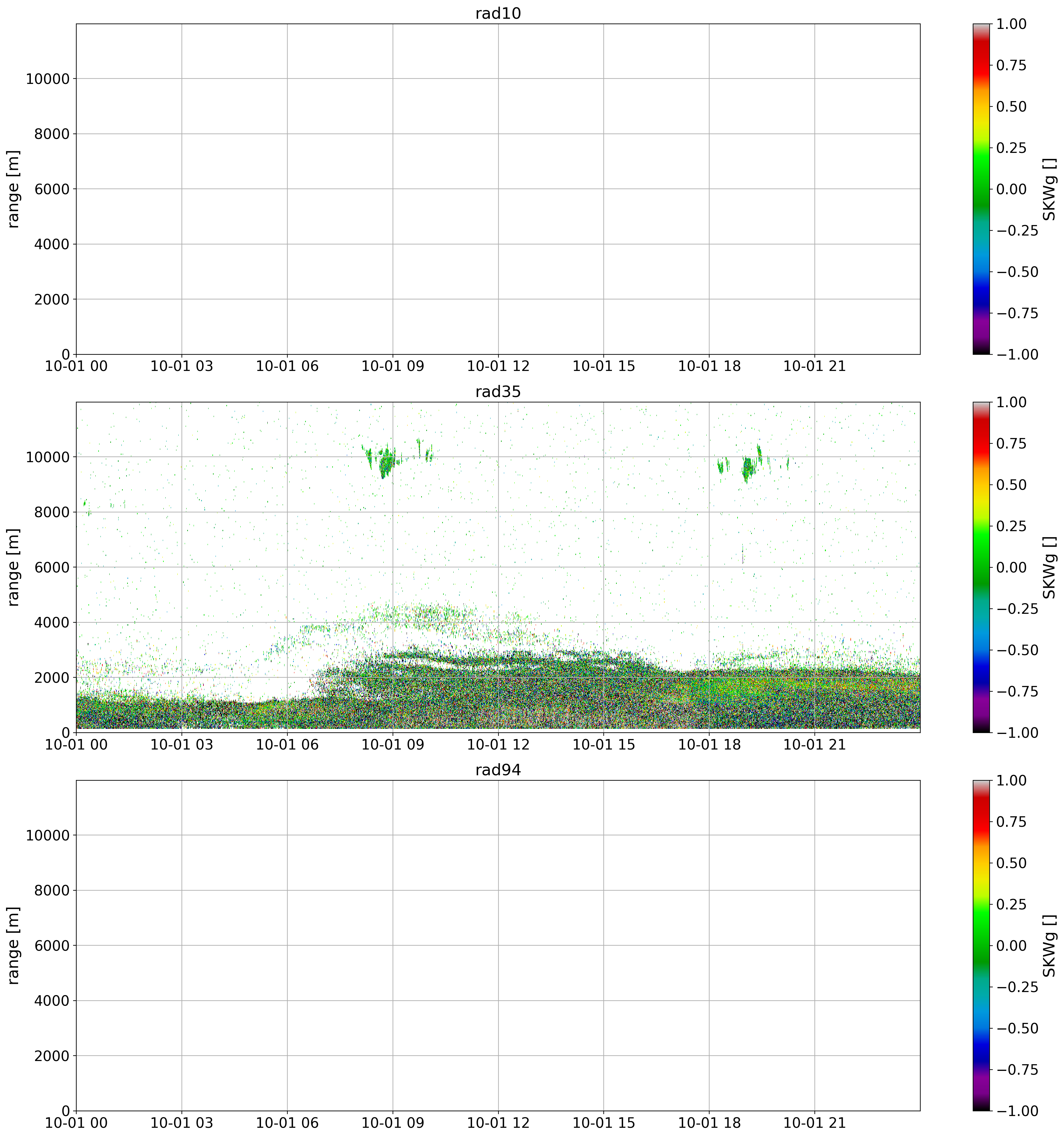This screenshot has width=1064, height=1137.
Task: Click the 4000 y-axis tick on rad10
Action: [x=53, y=245]
